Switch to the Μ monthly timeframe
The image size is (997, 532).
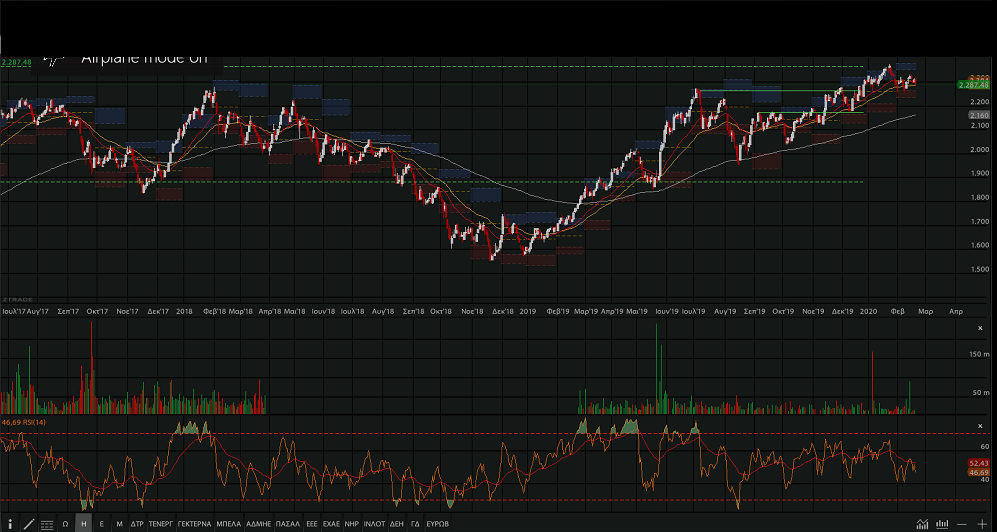119,524
